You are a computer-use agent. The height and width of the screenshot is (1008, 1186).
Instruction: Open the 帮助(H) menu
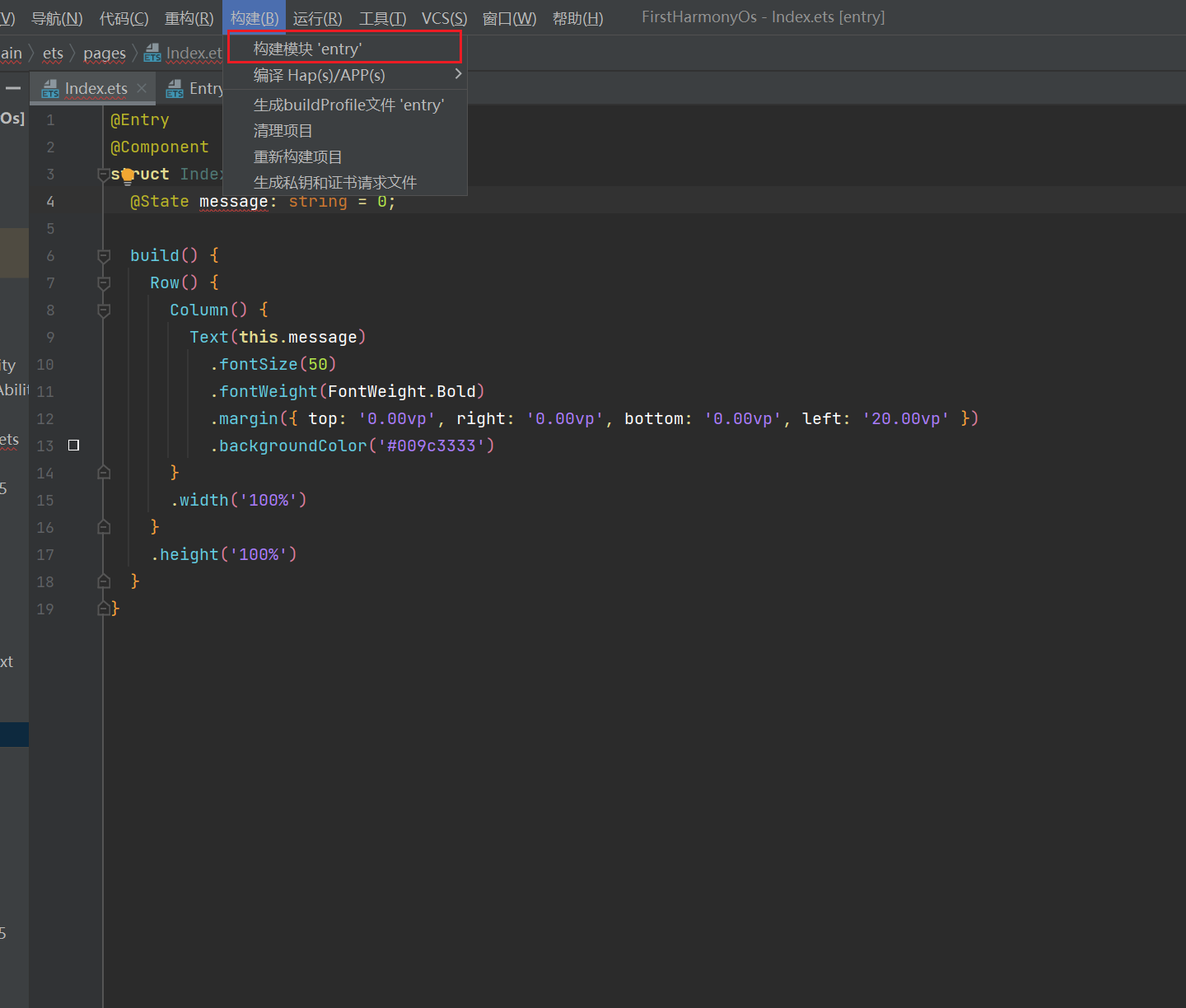coord(577,17)
